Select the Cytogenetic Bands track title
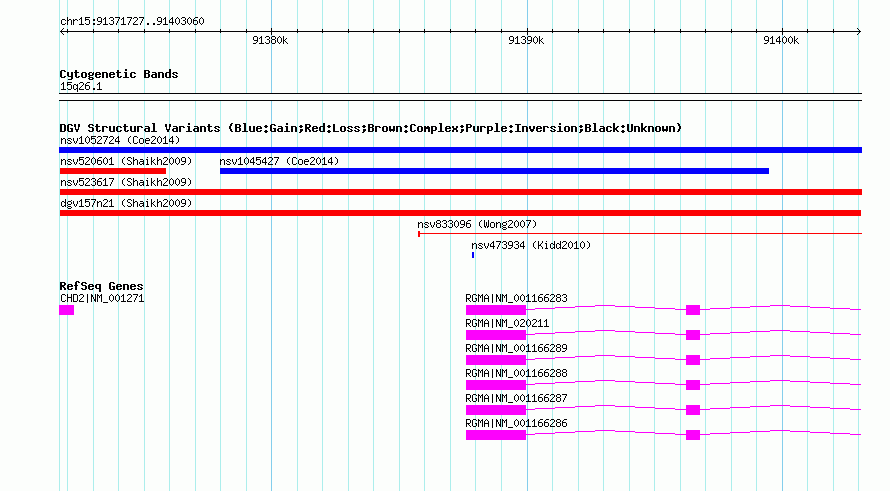The width and height of the screenshot is (890, 491). click(119, 74)
